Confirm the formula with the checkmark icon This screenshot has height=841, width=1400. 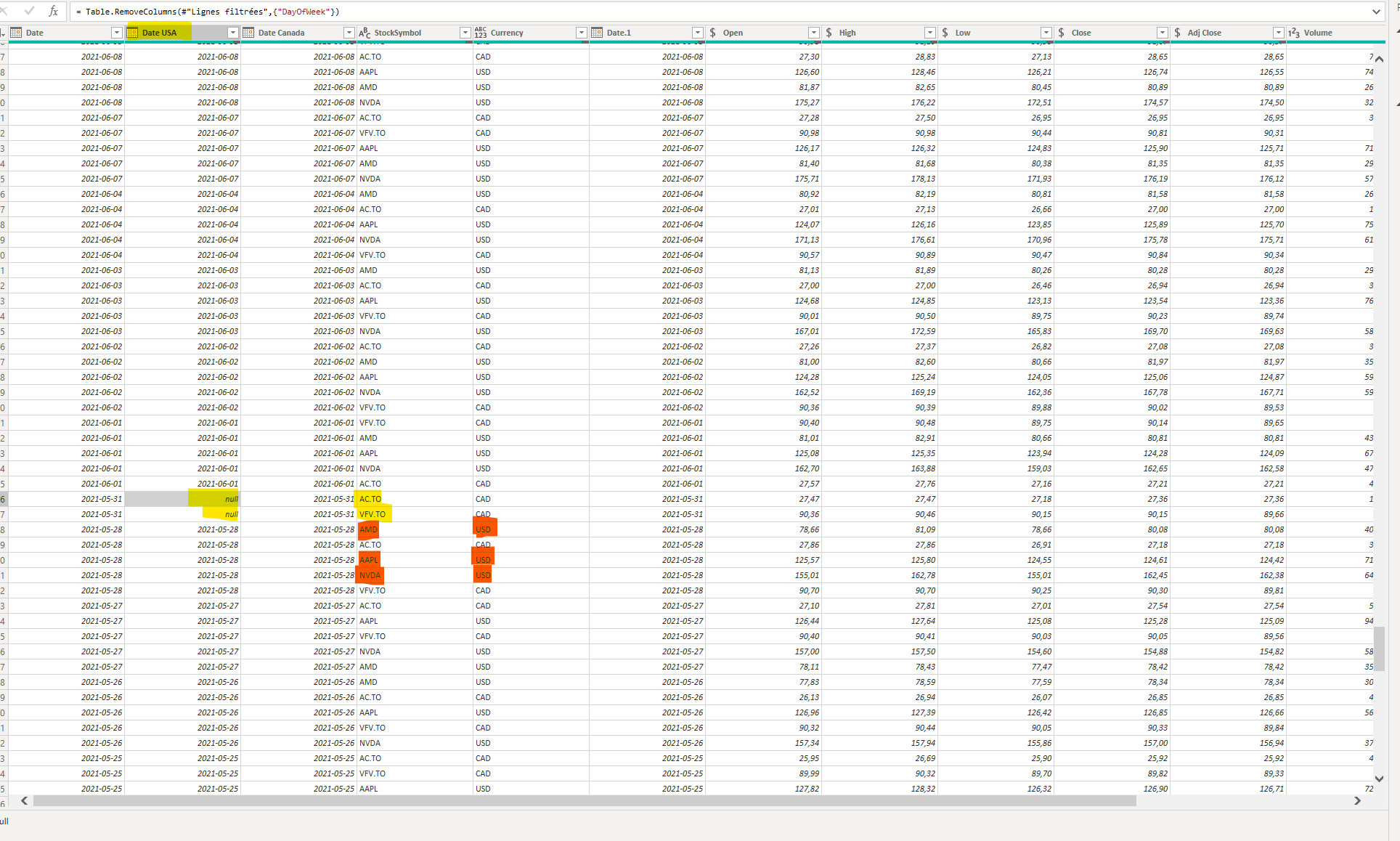tap(29, 11)
